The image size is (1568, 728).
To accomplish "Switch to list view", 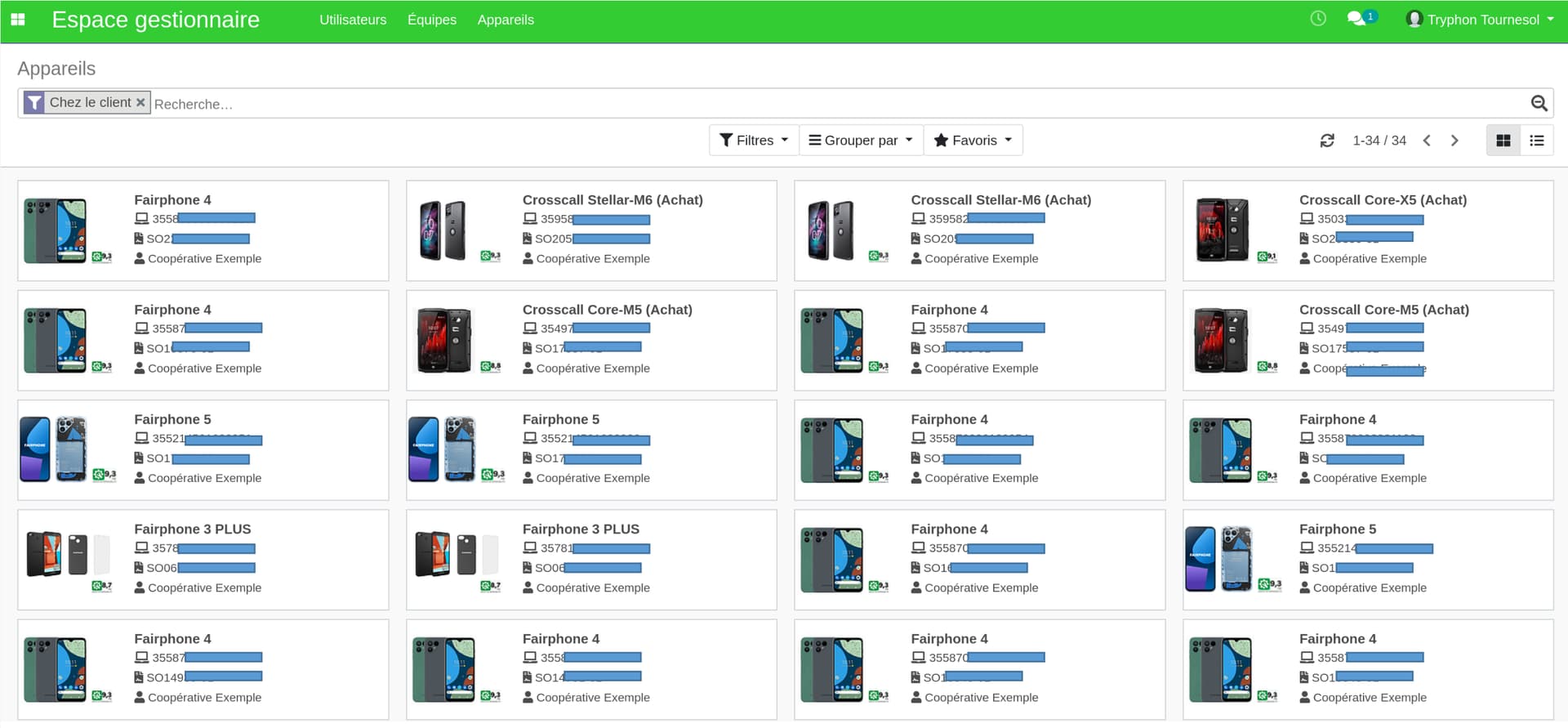I will click(1536, 141).
